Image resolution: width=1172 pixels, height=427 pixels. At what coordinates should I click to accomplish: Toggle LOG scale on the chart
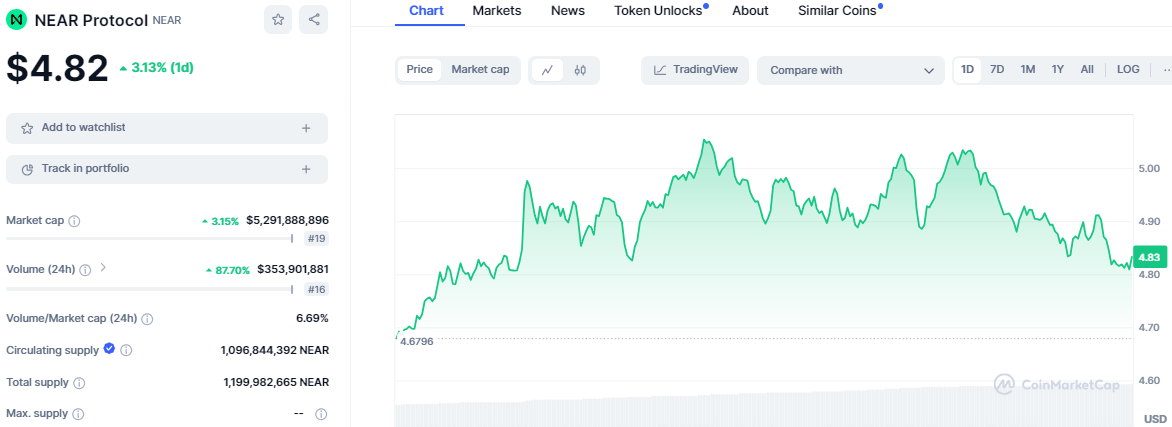1128,70
